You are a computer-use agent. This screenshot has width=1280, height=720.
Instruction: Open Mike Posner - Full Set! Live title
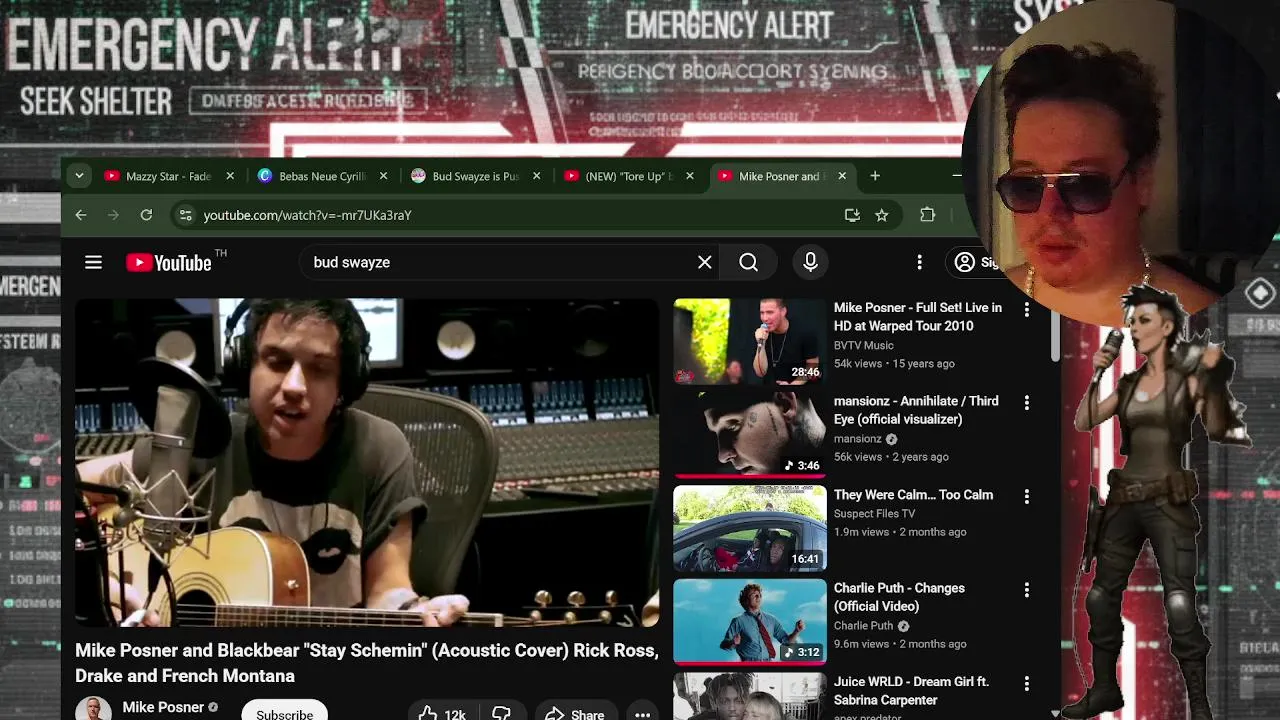918,317
